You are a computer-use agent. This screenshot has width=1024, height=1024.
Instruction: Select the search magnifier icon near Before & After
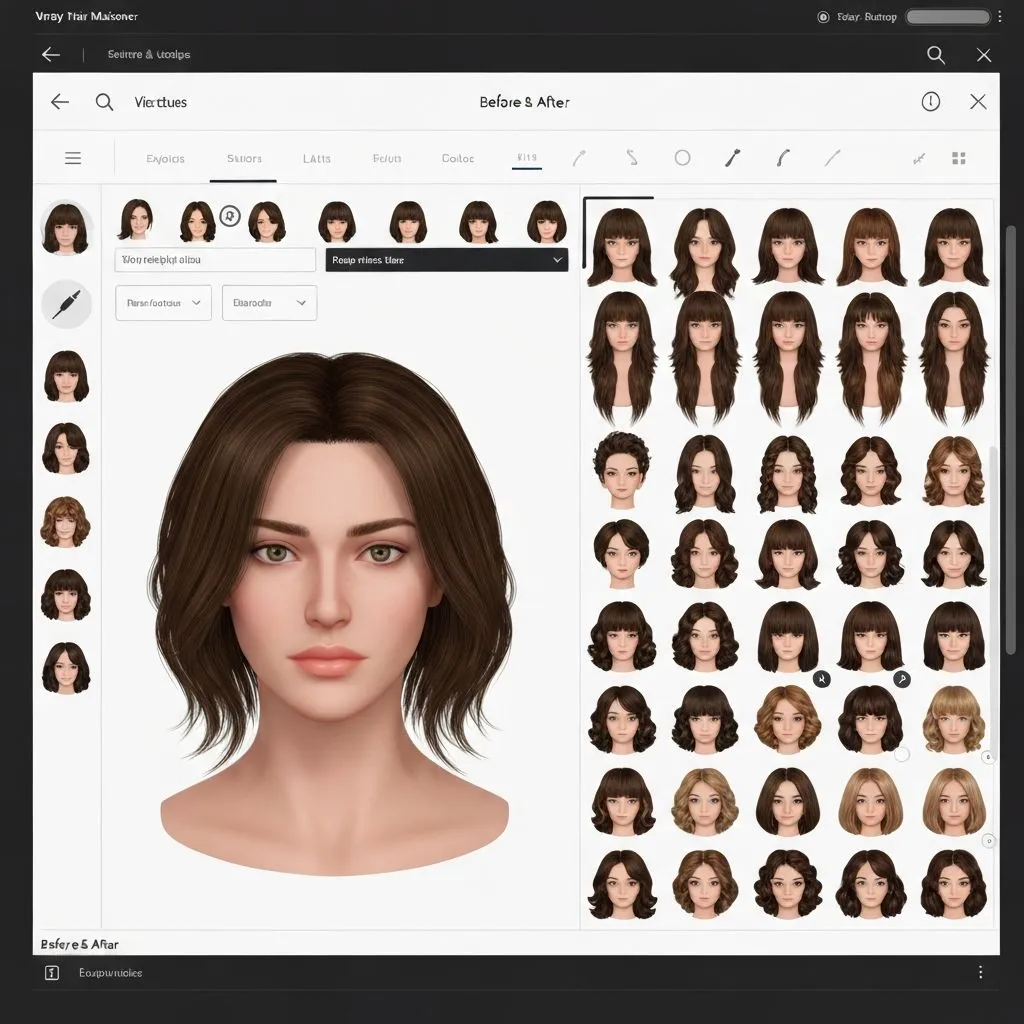104,101
